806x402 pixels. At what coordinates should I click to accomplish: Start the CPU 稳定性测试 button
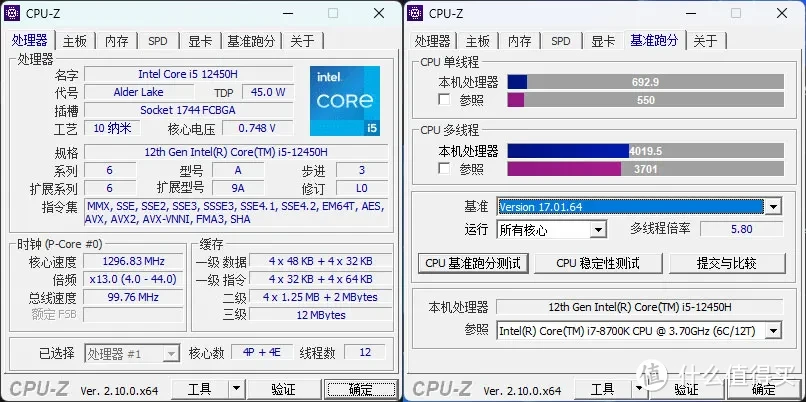pyautogui.click(x=598, y=264)
